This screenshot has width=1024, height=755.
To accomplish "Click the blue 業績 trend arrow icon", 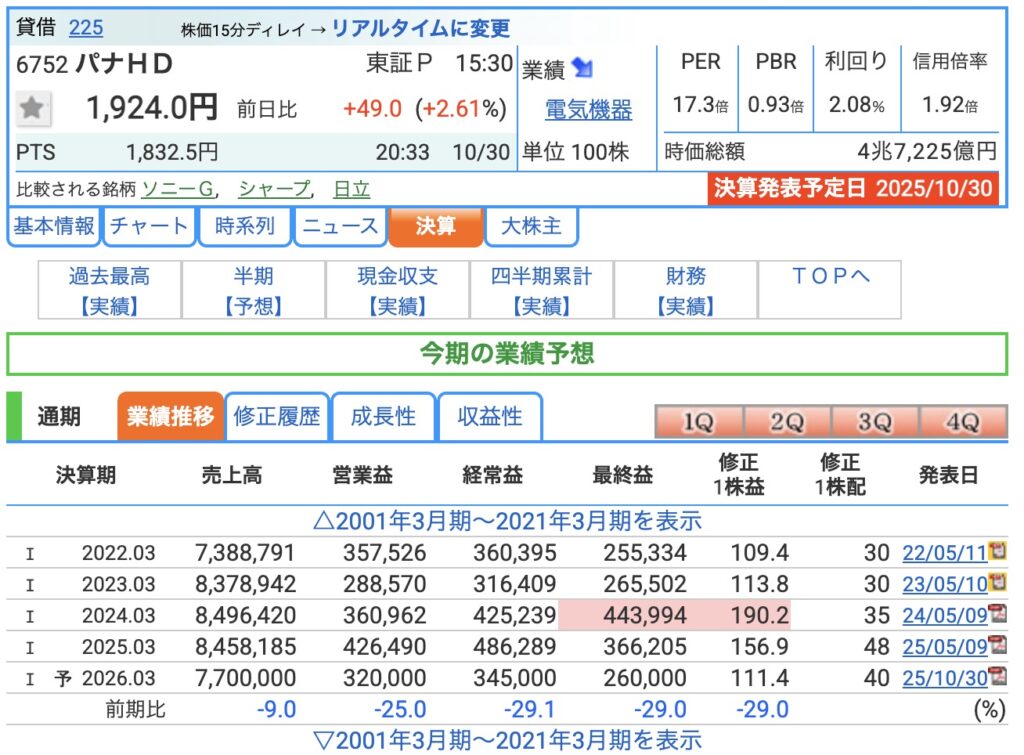I will point(583,69).
